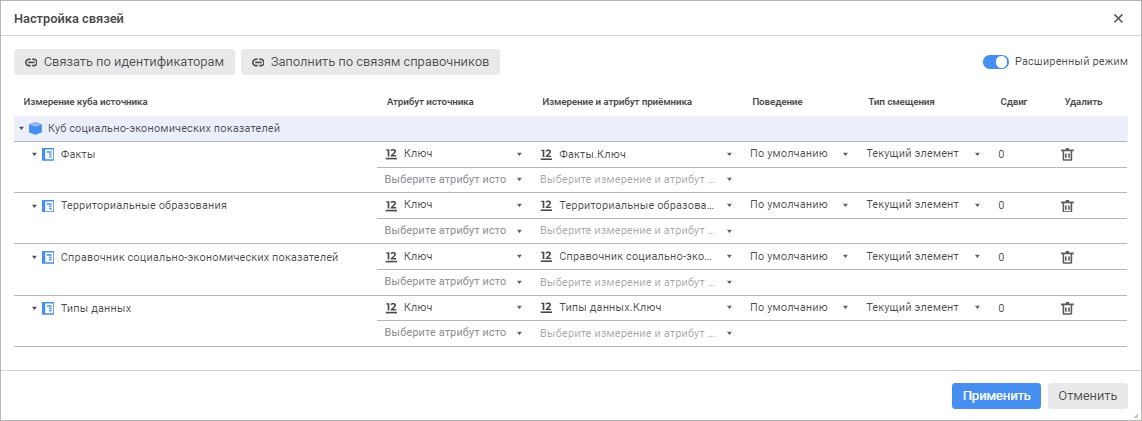Viewport: 1142px width, 421px height.
Task: Open Поведение dropdown in Факты row
Action: (x=799, y=154)
